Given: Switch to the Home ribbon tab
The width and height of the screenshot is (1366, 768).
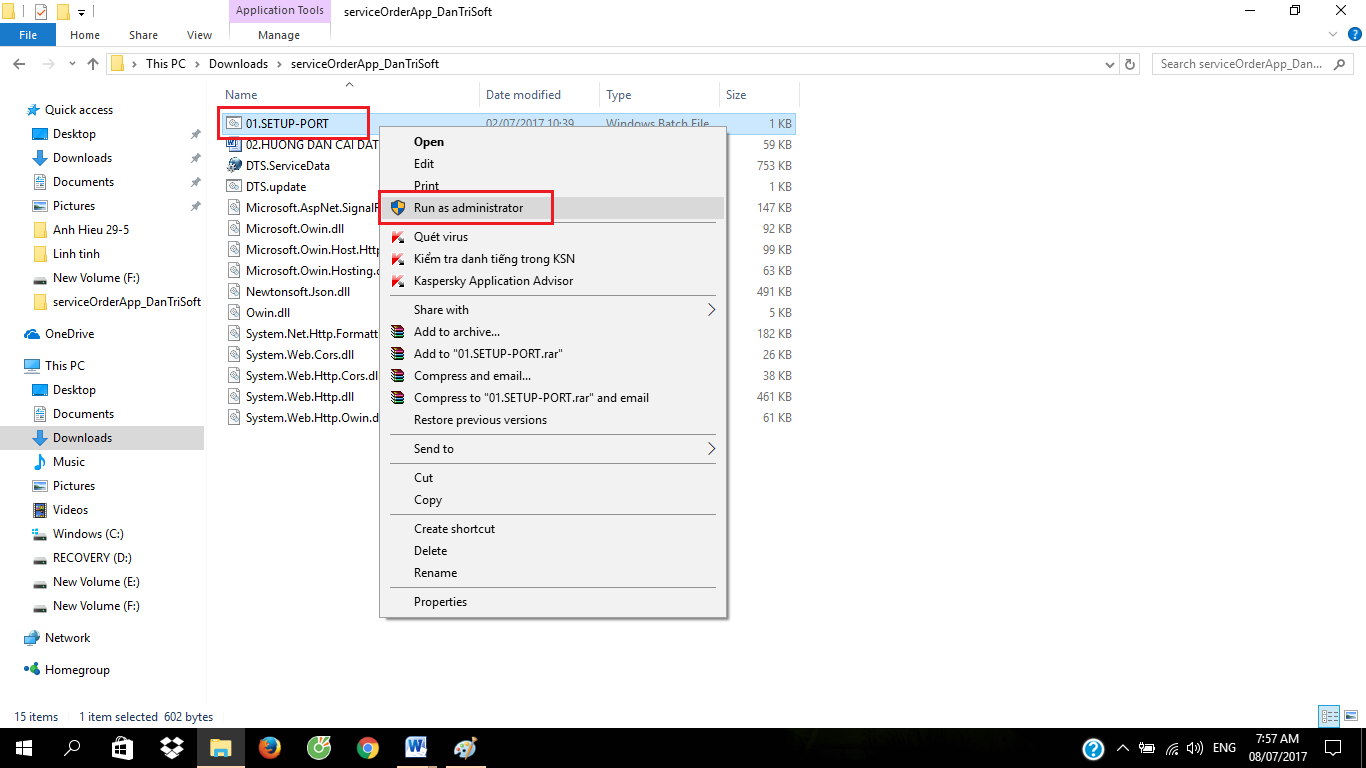Looking at the screenshot, I should (85, 35).
